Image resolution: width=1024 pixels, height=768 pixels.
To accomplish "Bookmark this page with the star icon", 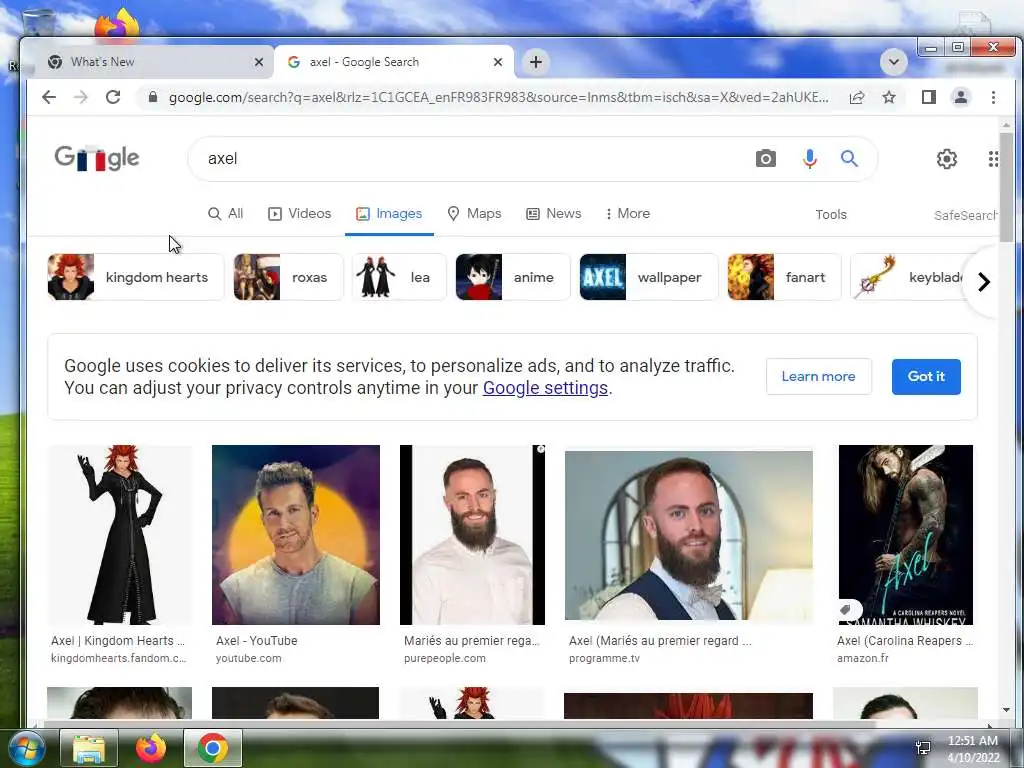I will point(889,97).
